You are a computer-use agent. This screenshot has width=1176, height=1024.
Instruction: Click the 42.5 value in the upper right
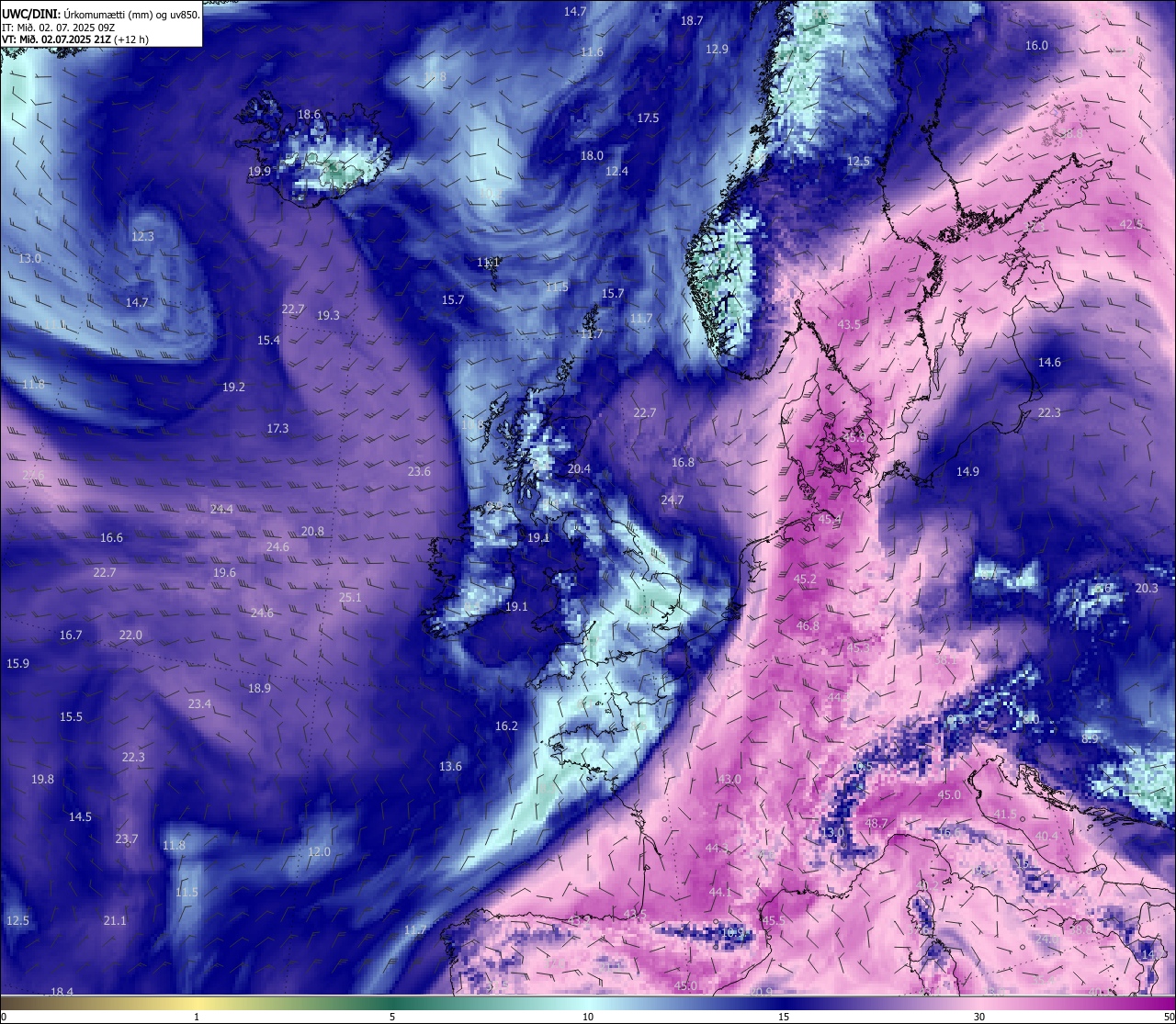point(1131,225)
